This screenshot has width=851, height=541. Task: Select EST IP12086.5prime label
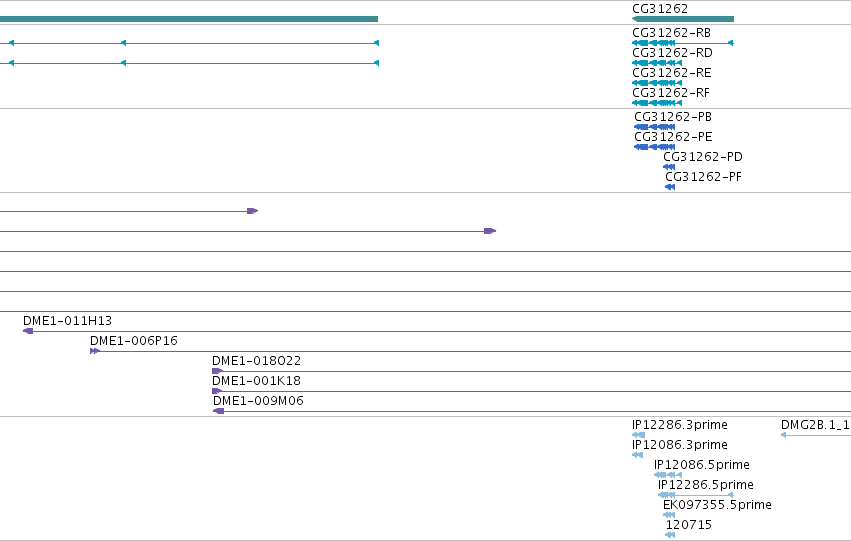click(702, 465)
